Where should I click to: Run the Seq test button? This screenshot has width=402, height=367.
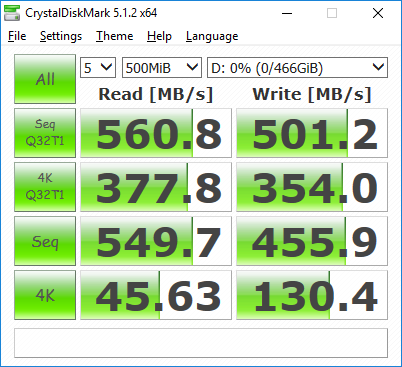tap(45, 241)
